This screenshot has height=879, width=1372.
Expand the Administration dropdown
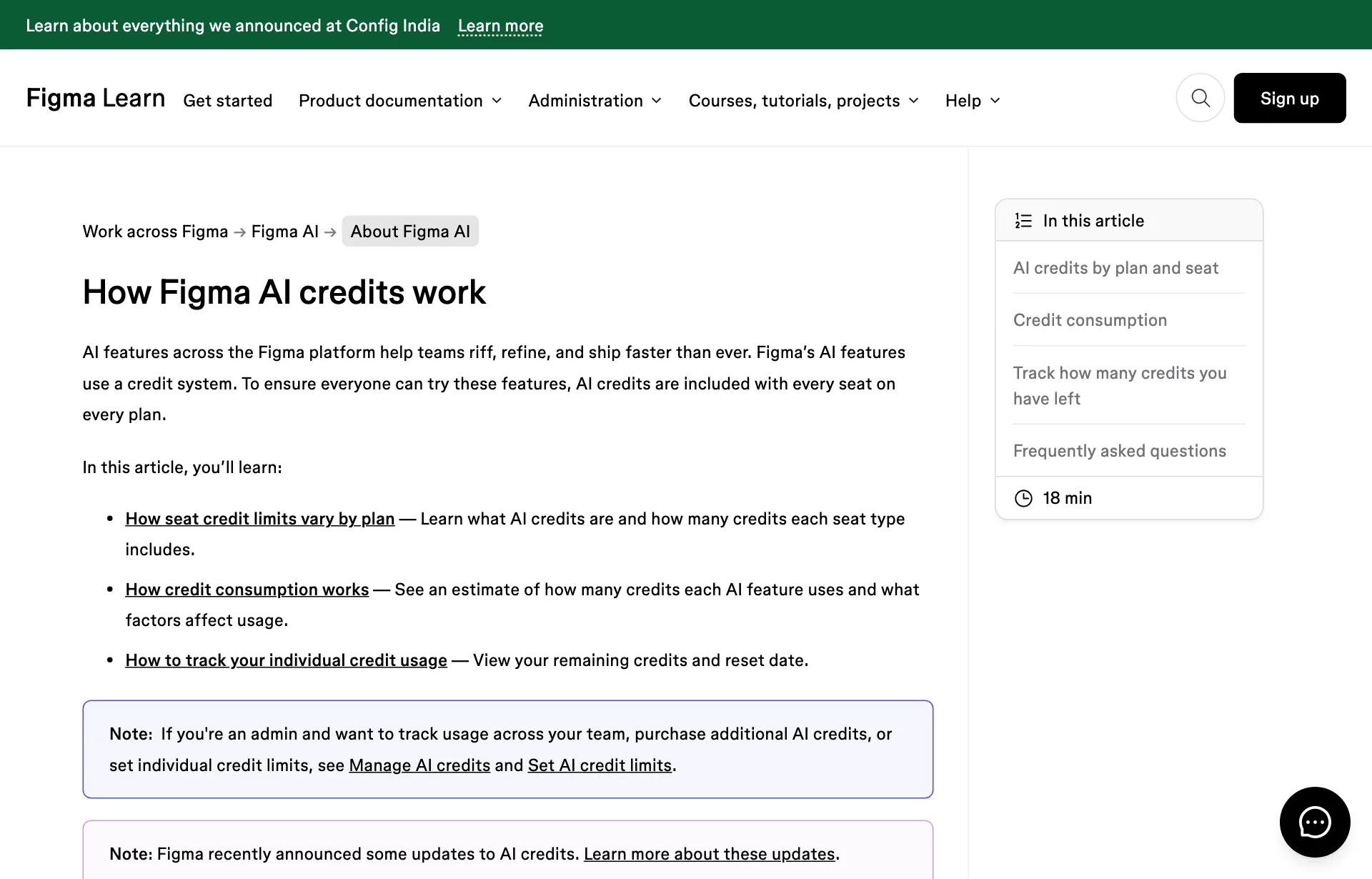click(595, 101)
